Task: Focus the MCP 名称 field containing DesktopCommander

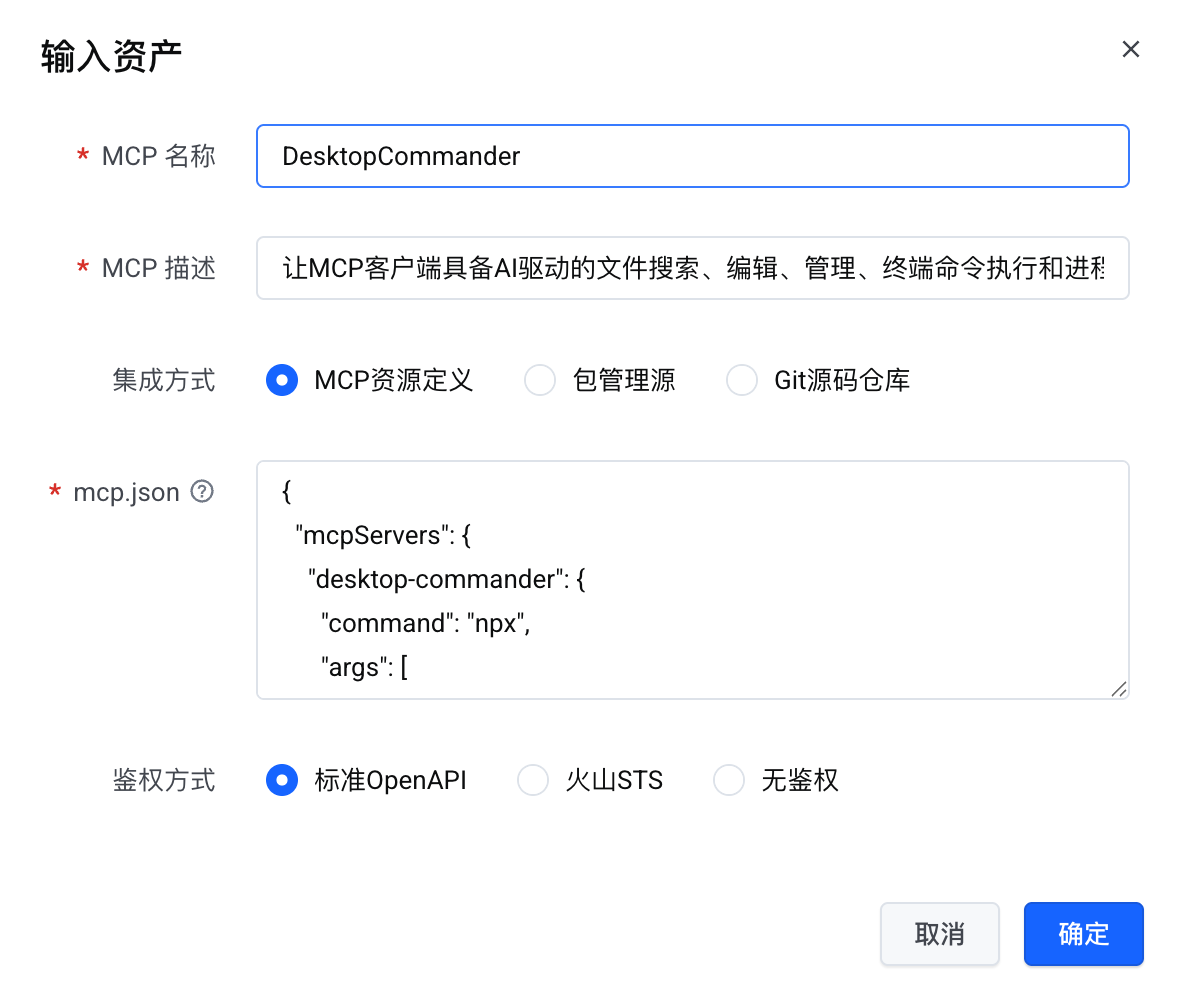Action: 692,156
